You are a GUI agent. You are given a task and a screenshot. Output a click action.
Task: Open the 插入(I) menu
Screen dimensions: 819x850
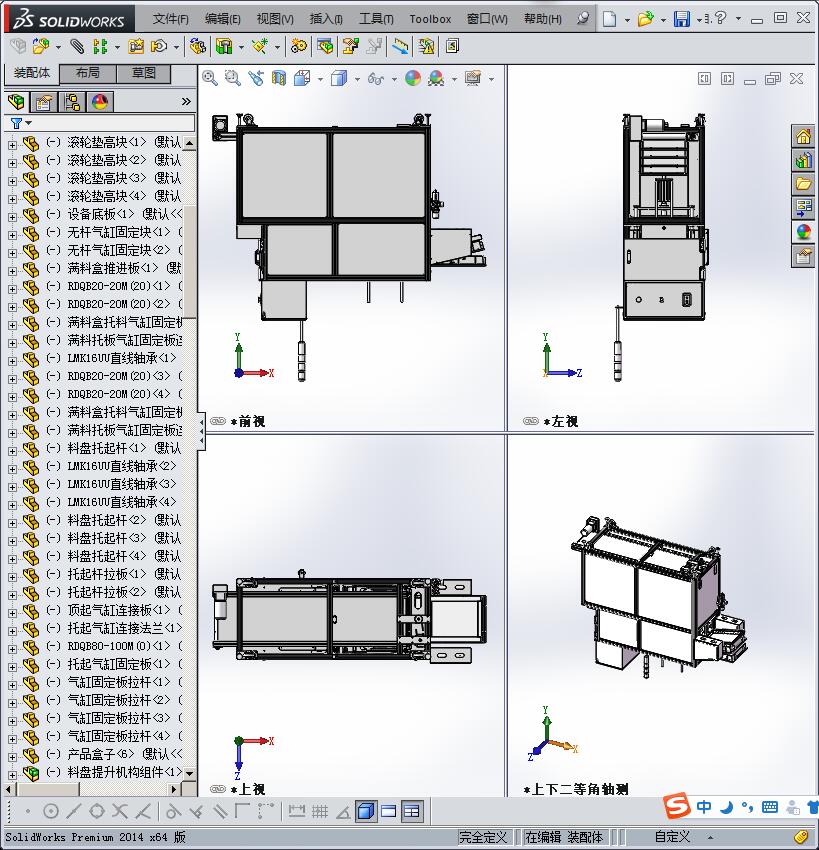pos(326,19)
